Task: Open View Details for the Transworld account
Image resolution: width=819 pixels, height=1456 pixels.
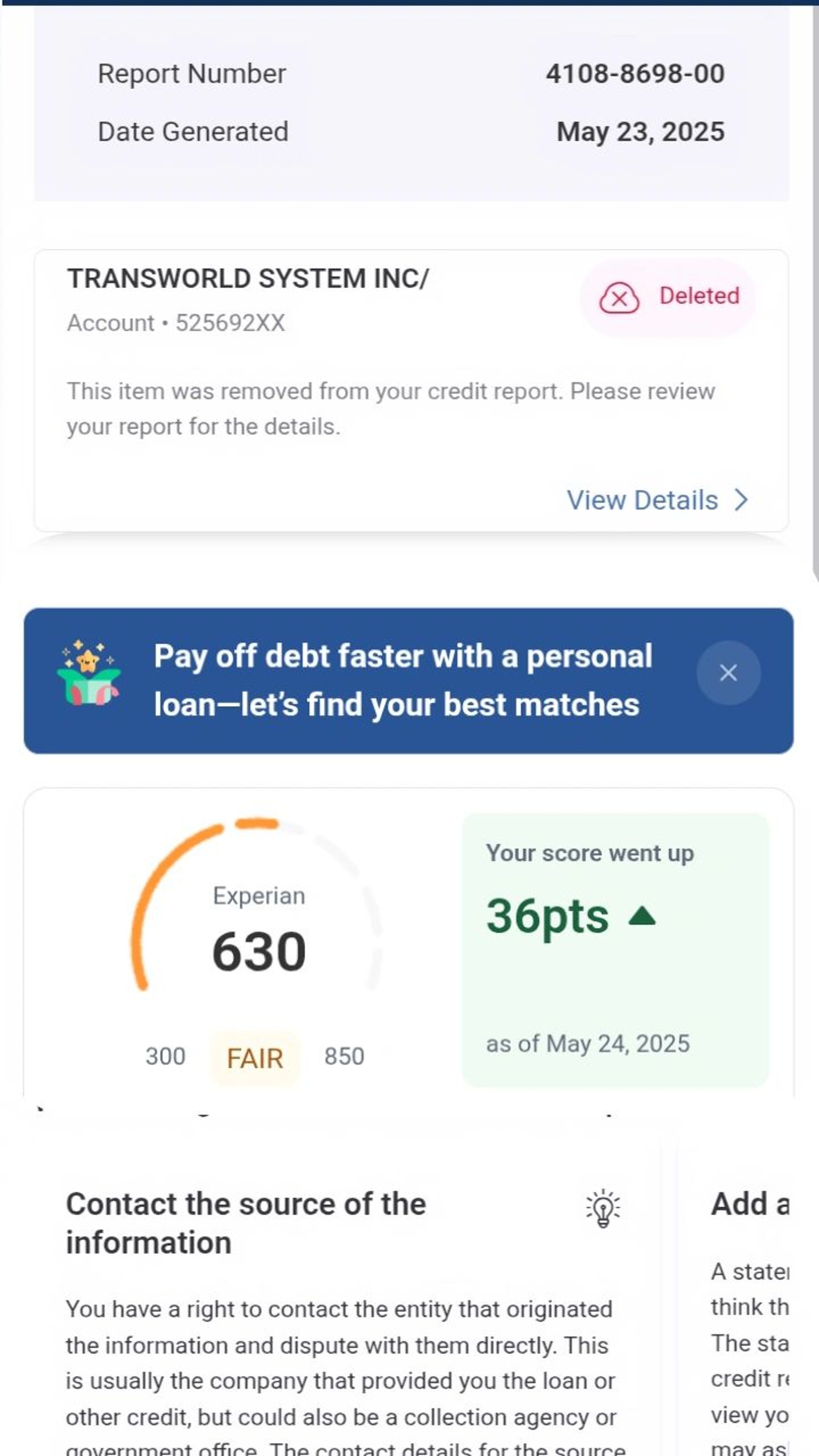Action: click(x=643, y=500)
